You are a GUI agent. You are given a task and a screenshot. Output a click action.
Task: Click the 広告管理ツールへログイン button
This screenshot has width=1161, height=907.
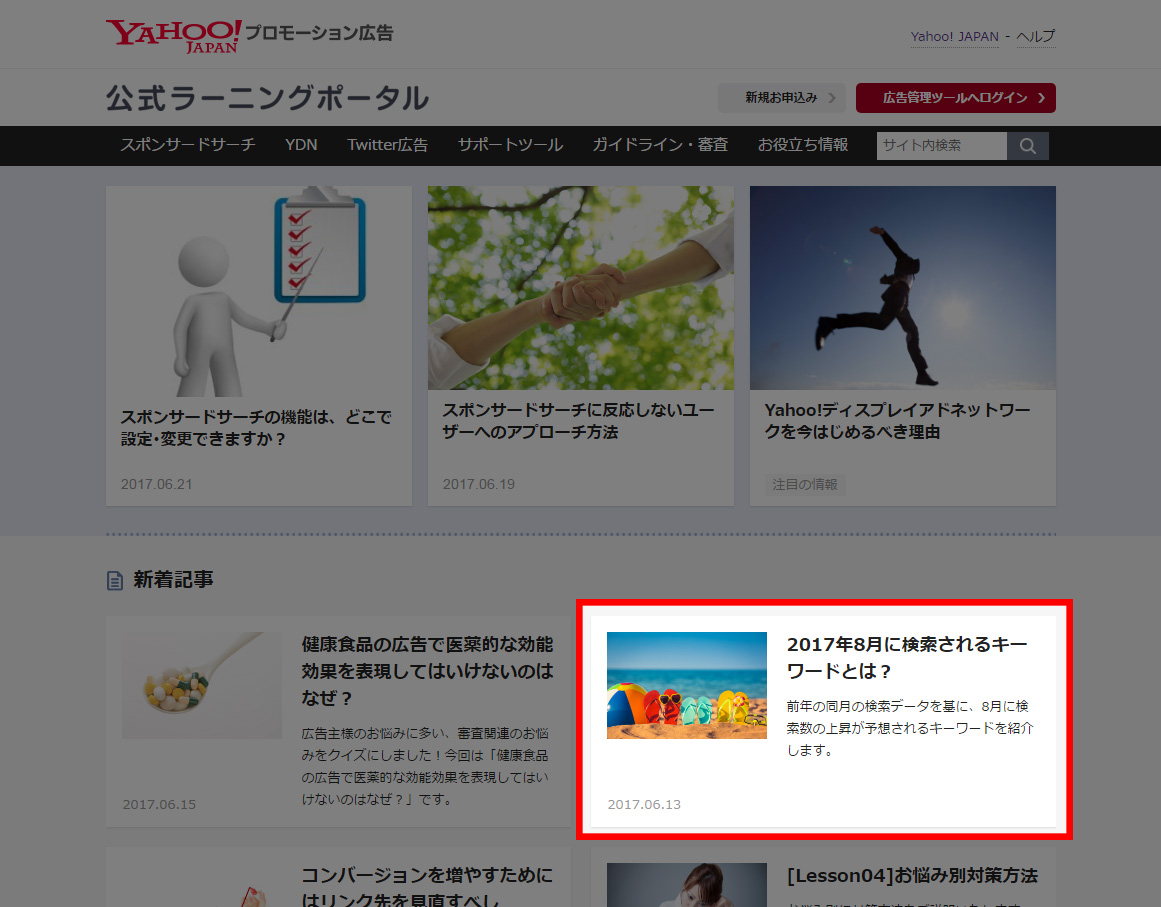coord(955,97)
